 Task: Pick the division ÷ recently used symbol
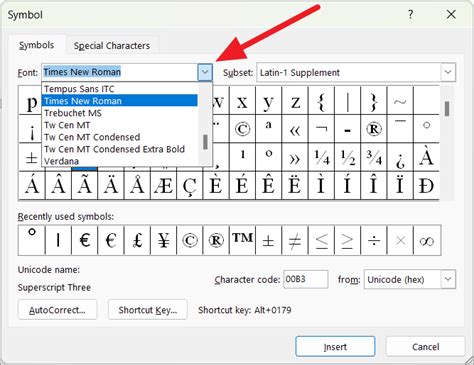pos(374,240)
